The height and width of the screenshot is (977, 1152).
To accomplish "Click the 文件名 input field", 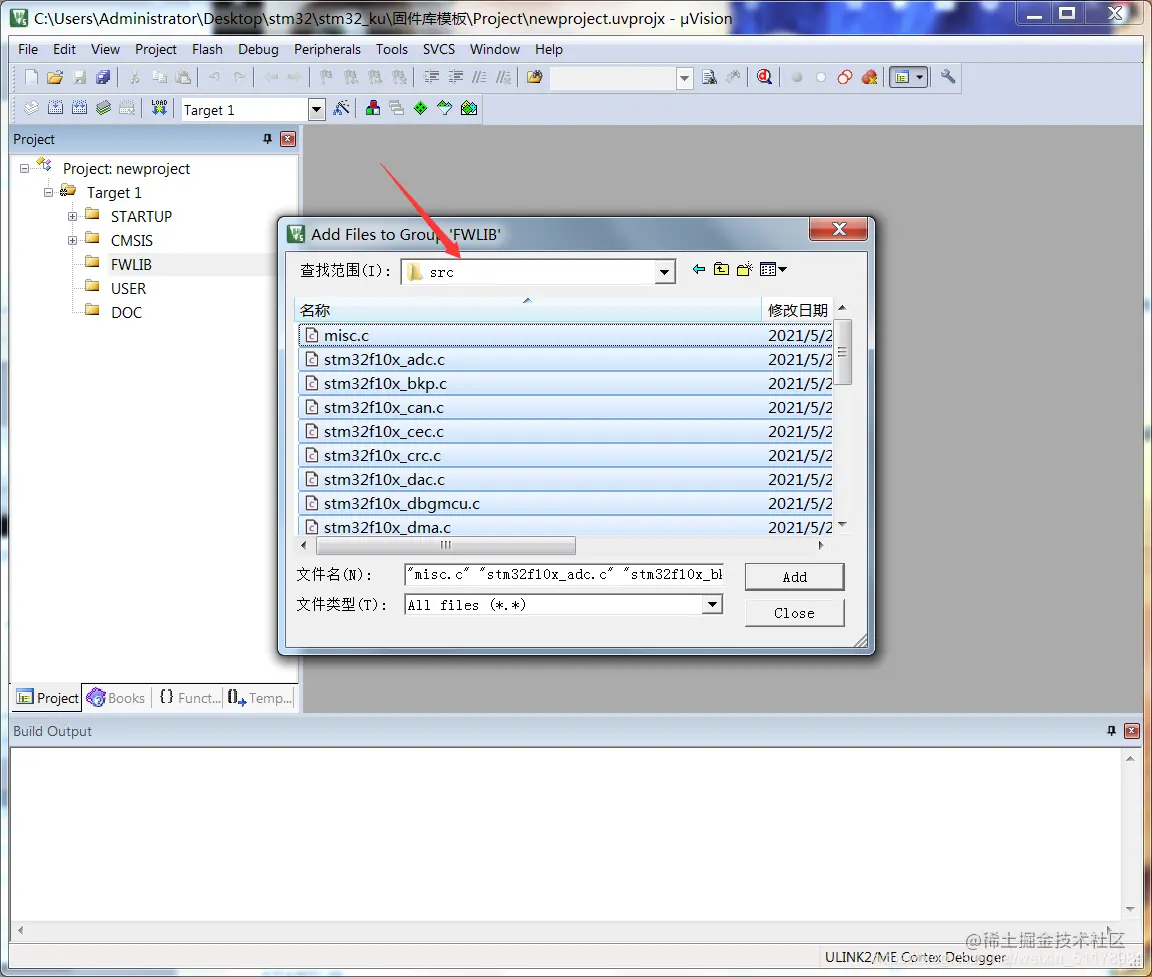I will [x=564, y=574].
